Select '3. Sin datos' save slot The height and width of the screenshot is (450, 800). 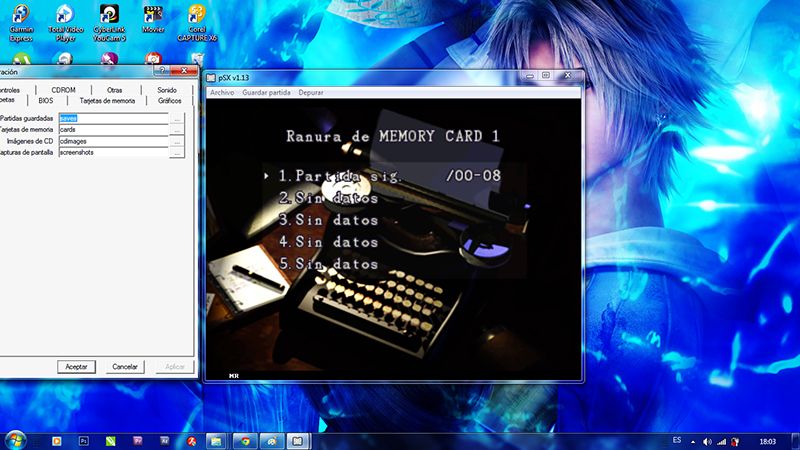click(329, 220)
